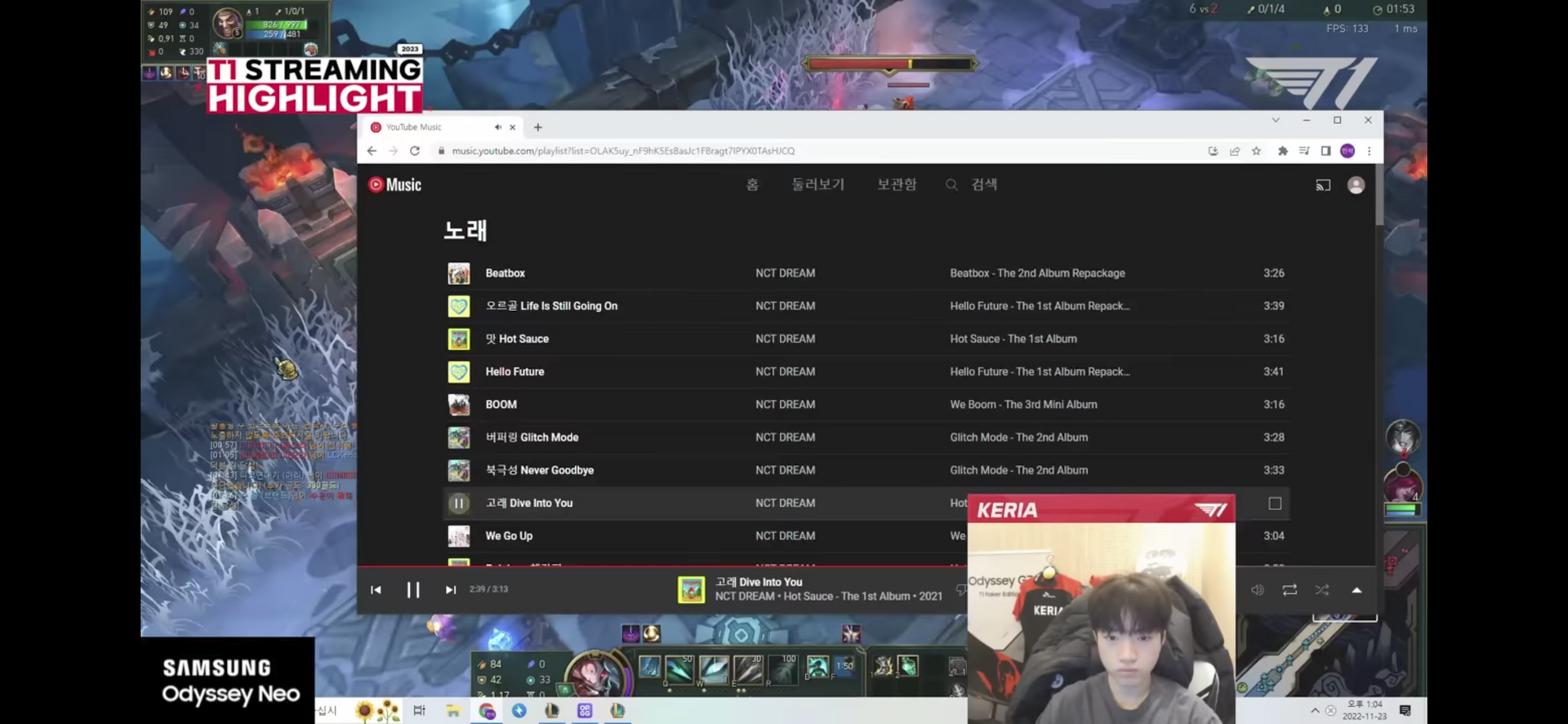Skip to the previous track
The height and width of the screenshot is (724, 1568).
click(376, 589)
